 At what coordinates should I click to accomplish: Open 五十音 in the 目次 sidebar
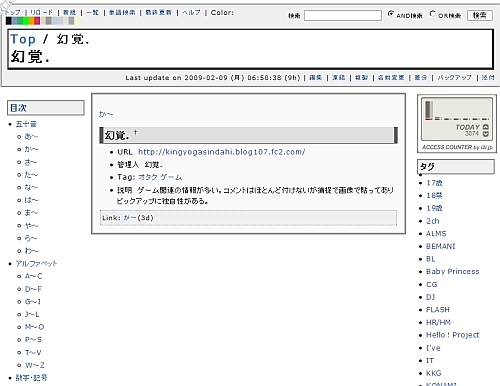[x=26, y=124]
